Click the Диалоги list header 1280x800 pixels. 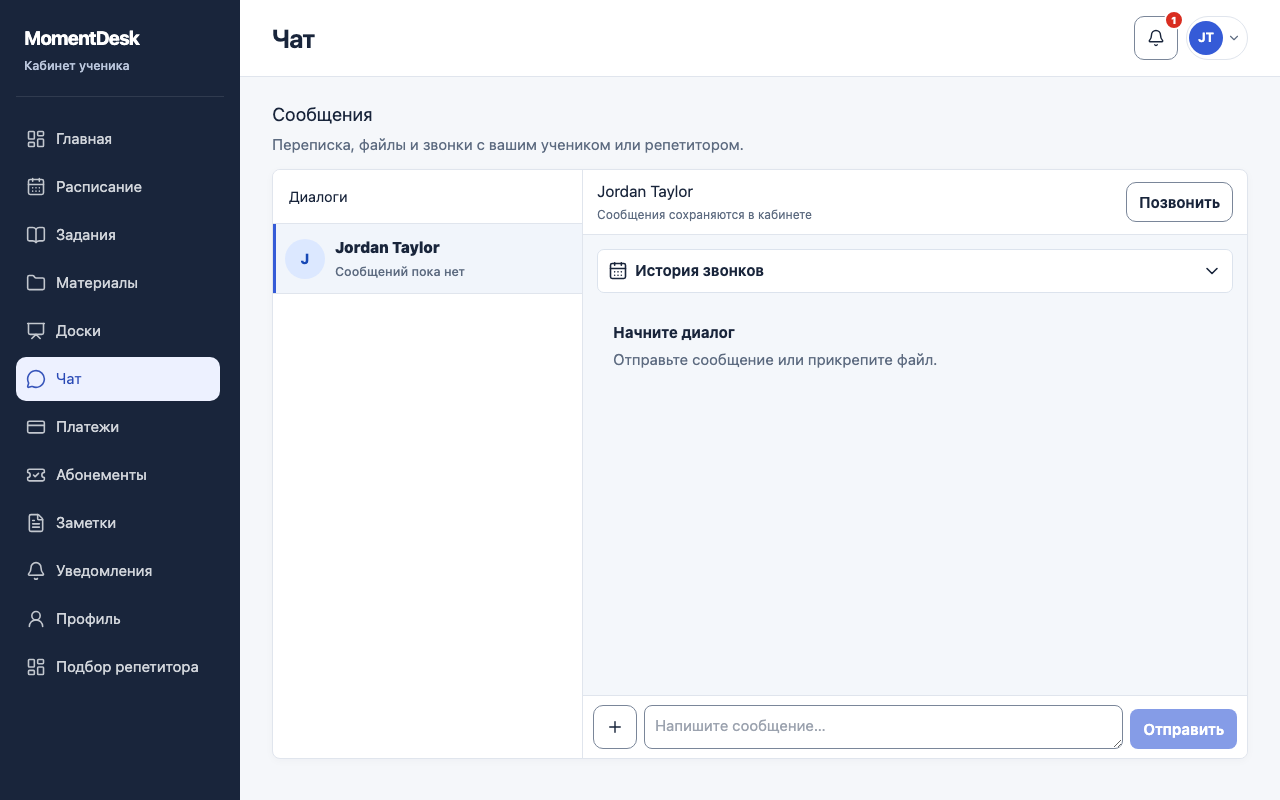pos(318,197)
